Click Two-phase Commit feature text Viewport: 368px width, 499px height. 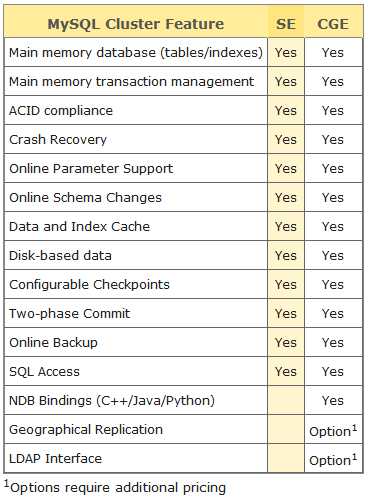coord(69,314)
